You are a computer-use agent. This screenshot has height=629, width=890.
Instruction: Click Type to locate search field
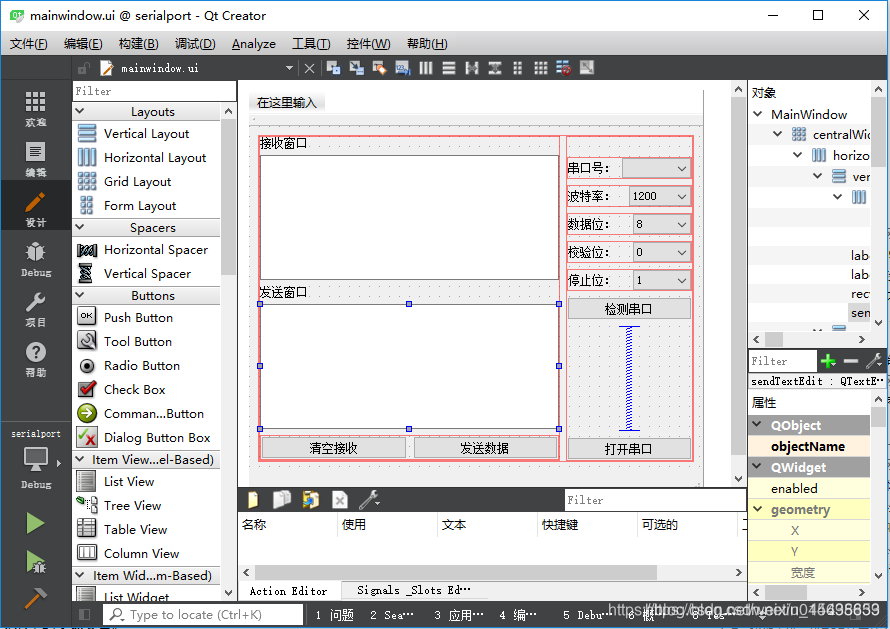(x=203, y=615)
